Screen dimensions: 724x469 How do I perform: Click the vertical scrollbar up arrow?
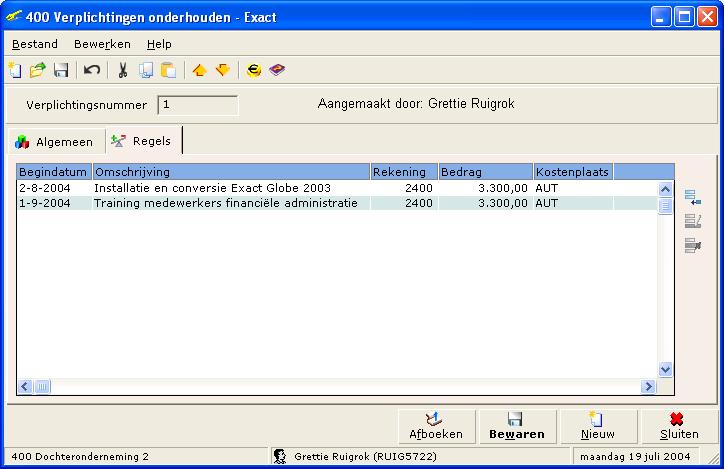[665, 189]
